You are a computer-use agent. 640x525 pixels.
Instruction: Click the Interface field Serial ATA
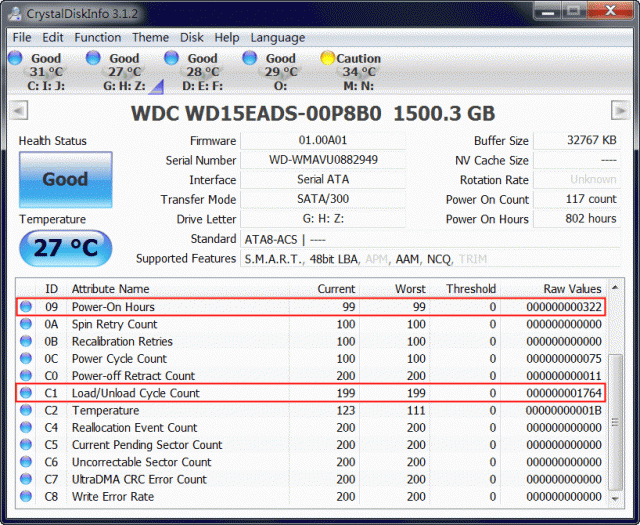click(322, 180)
